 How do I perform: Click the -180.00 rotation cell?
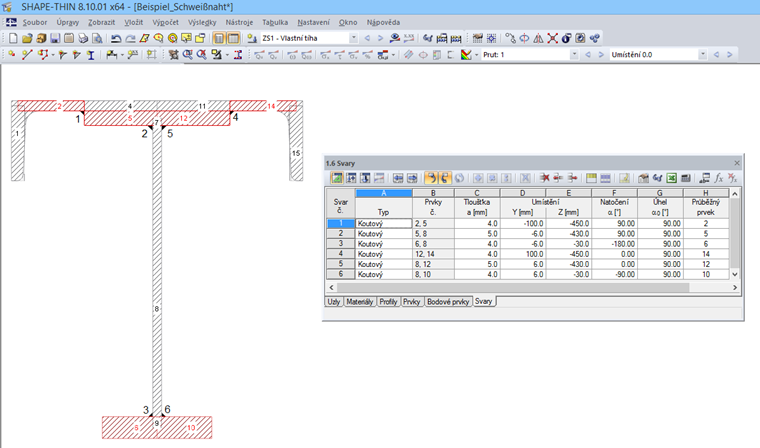pyautogui.click(x=615, y=244)
